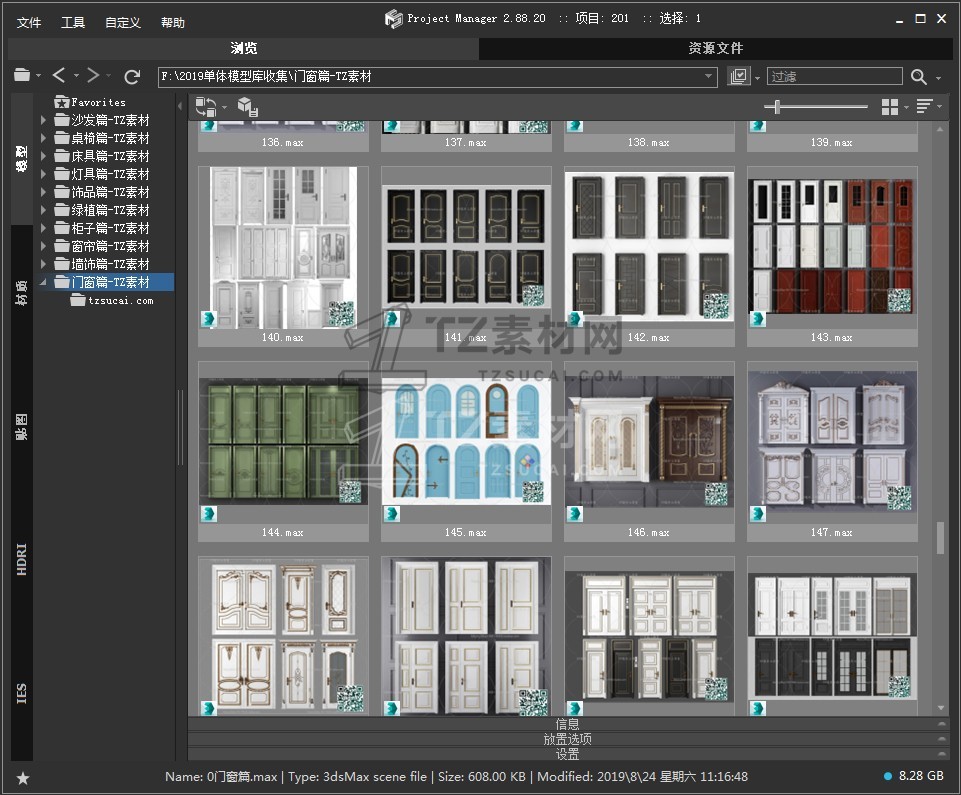
Task: Switch to the 资源文件 tab
Action: (x=716, y=48)
